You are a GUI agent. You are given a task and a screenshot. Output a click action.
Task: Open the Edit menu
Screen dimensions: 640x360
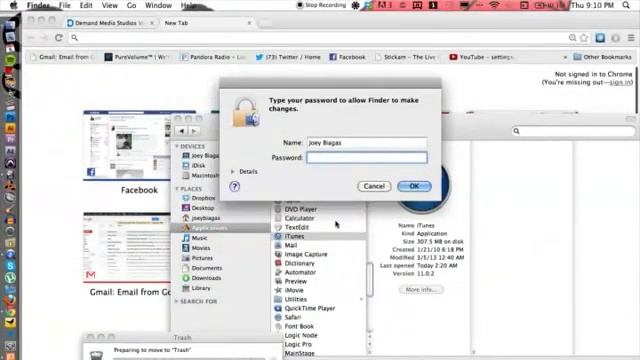point(86,5)
